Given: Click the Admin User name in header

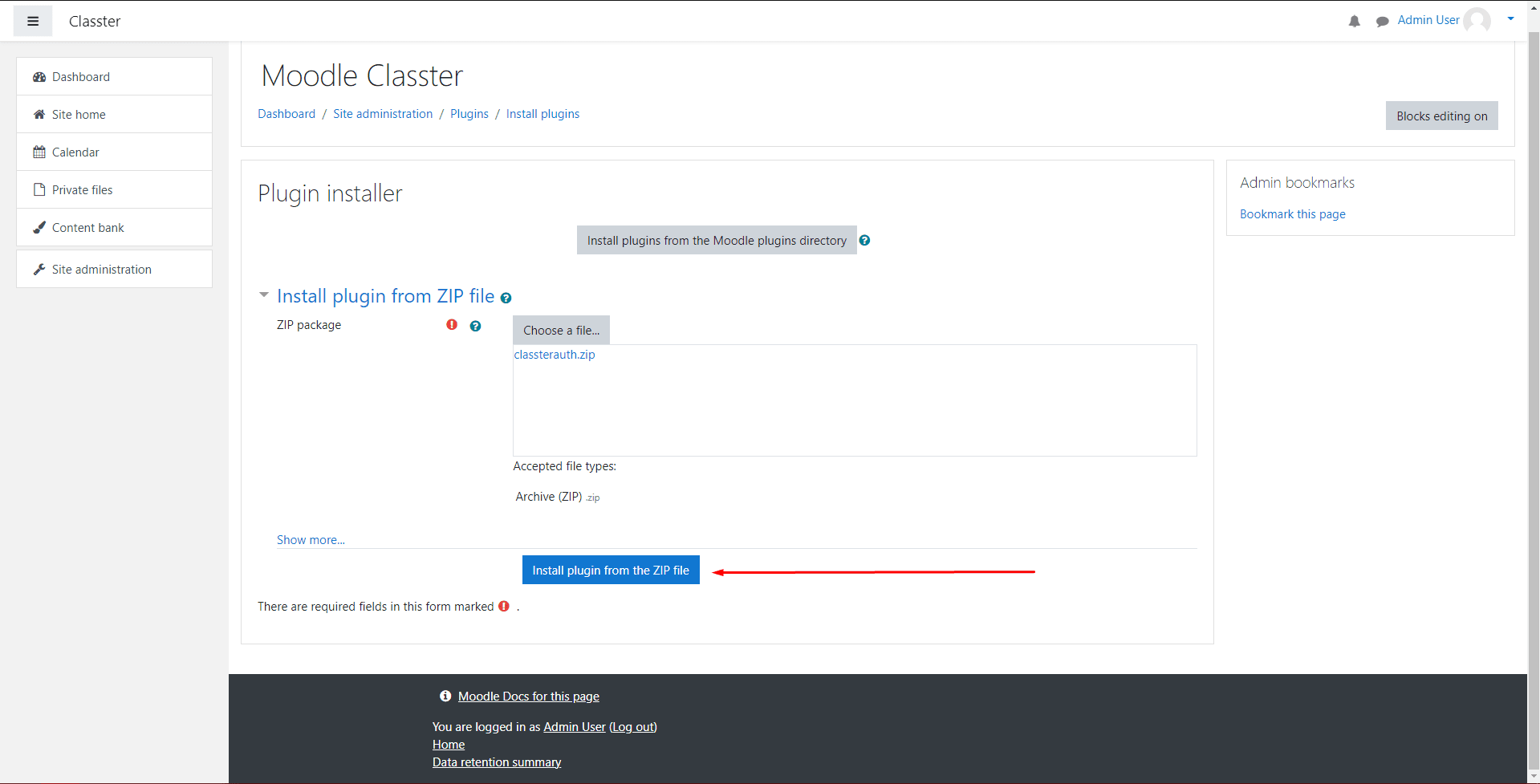Looking at the screenshot, I should click(x=1428, y=20).
